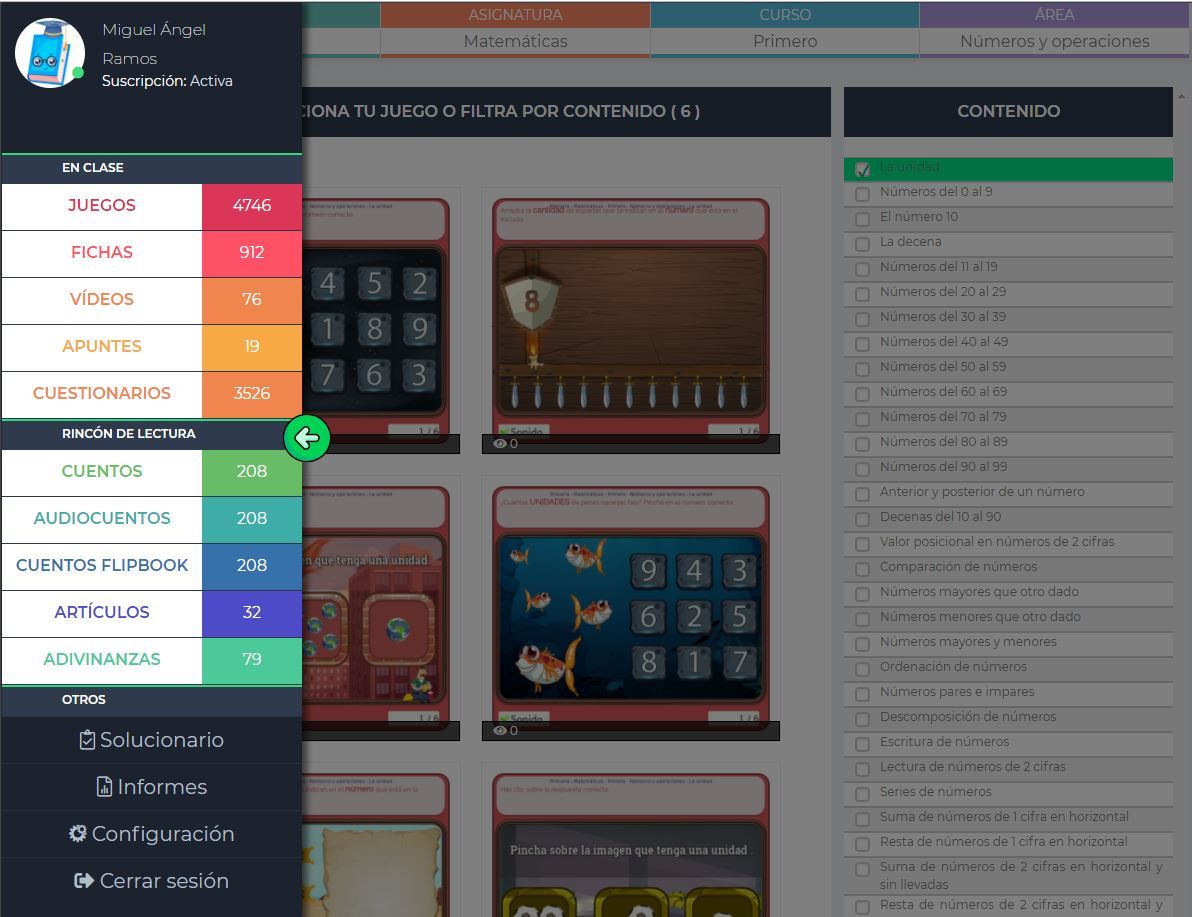
Task: Check La decena filter
Action: 862,244
